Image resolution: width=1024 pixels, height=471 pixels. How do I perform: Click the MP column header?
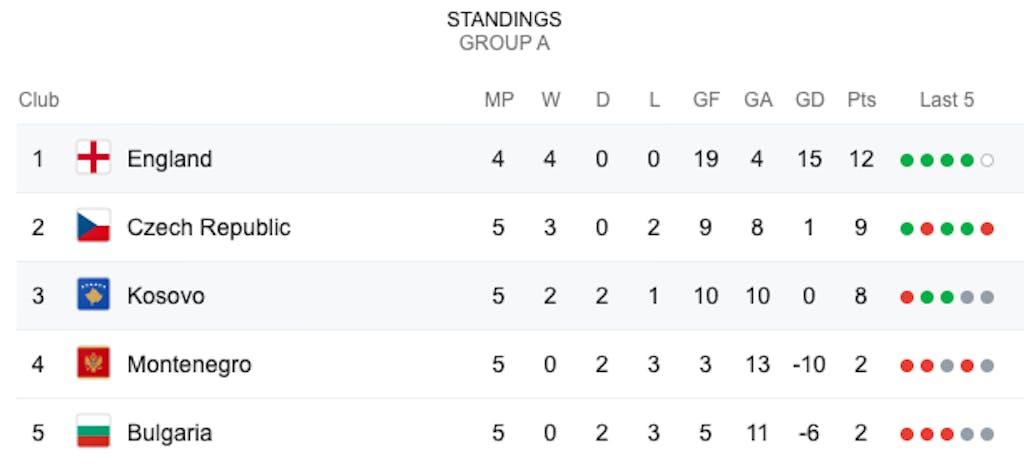pyautogui.click(x=499, y=100)
